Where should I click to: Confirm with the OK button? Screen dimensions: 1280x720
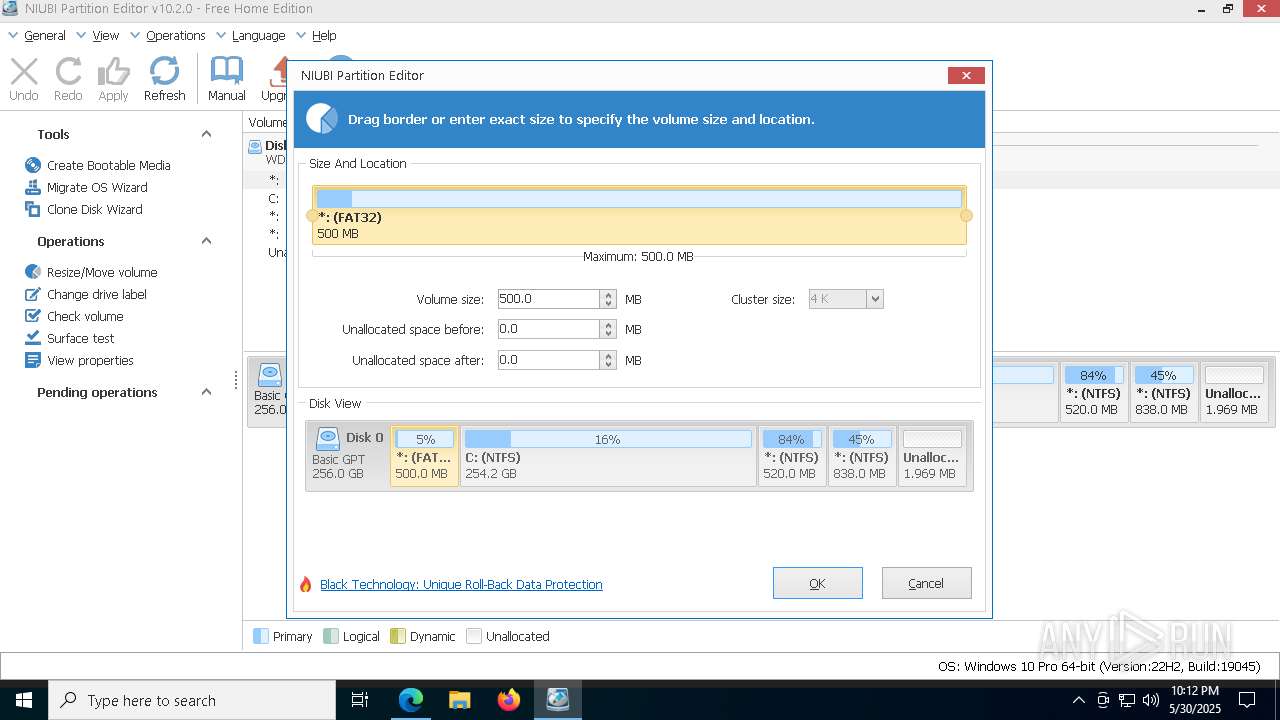pos(817,583)
